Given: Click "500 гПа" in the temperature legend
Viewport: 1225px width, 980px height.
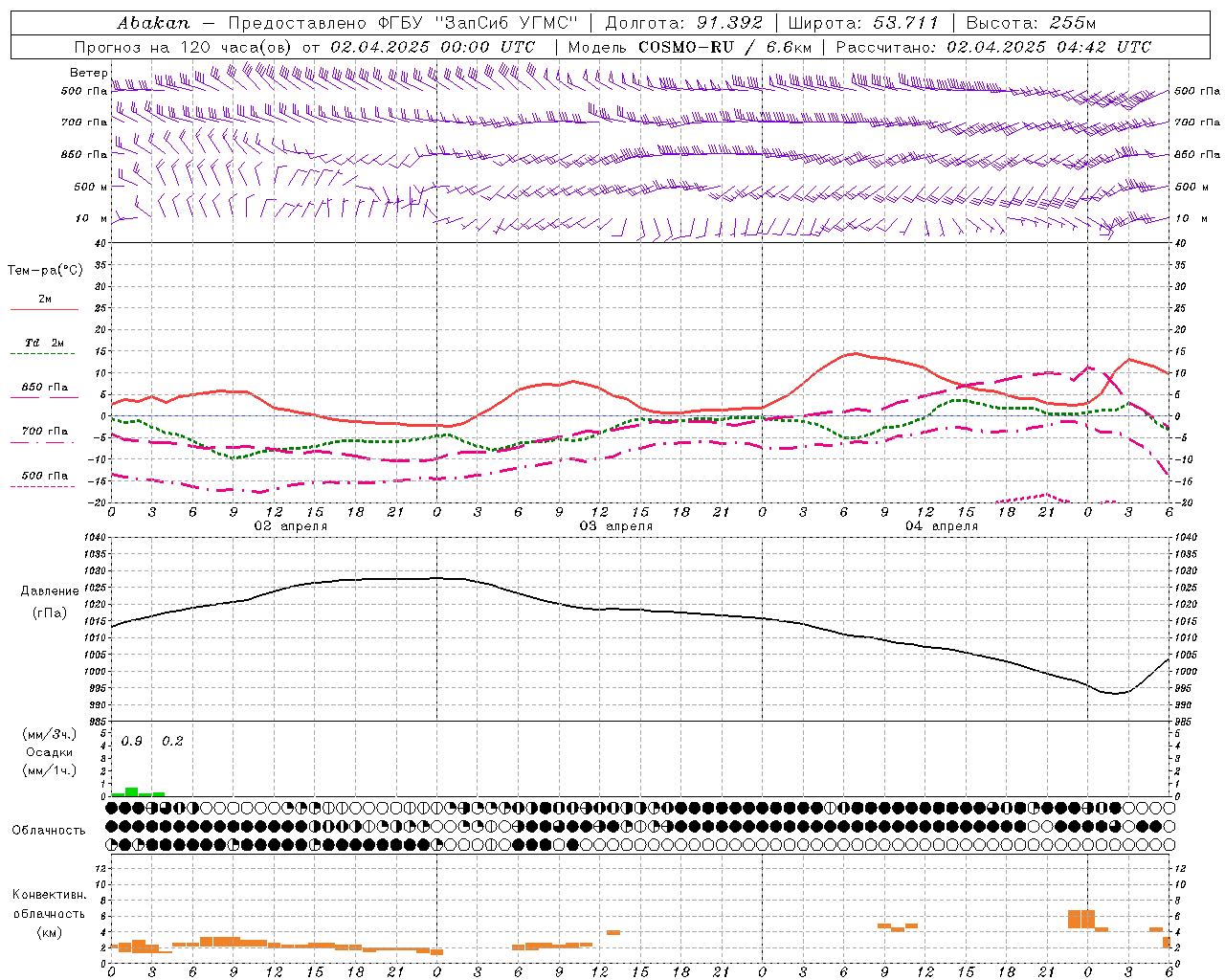Looking at the screenshot, I should [45, 476].
